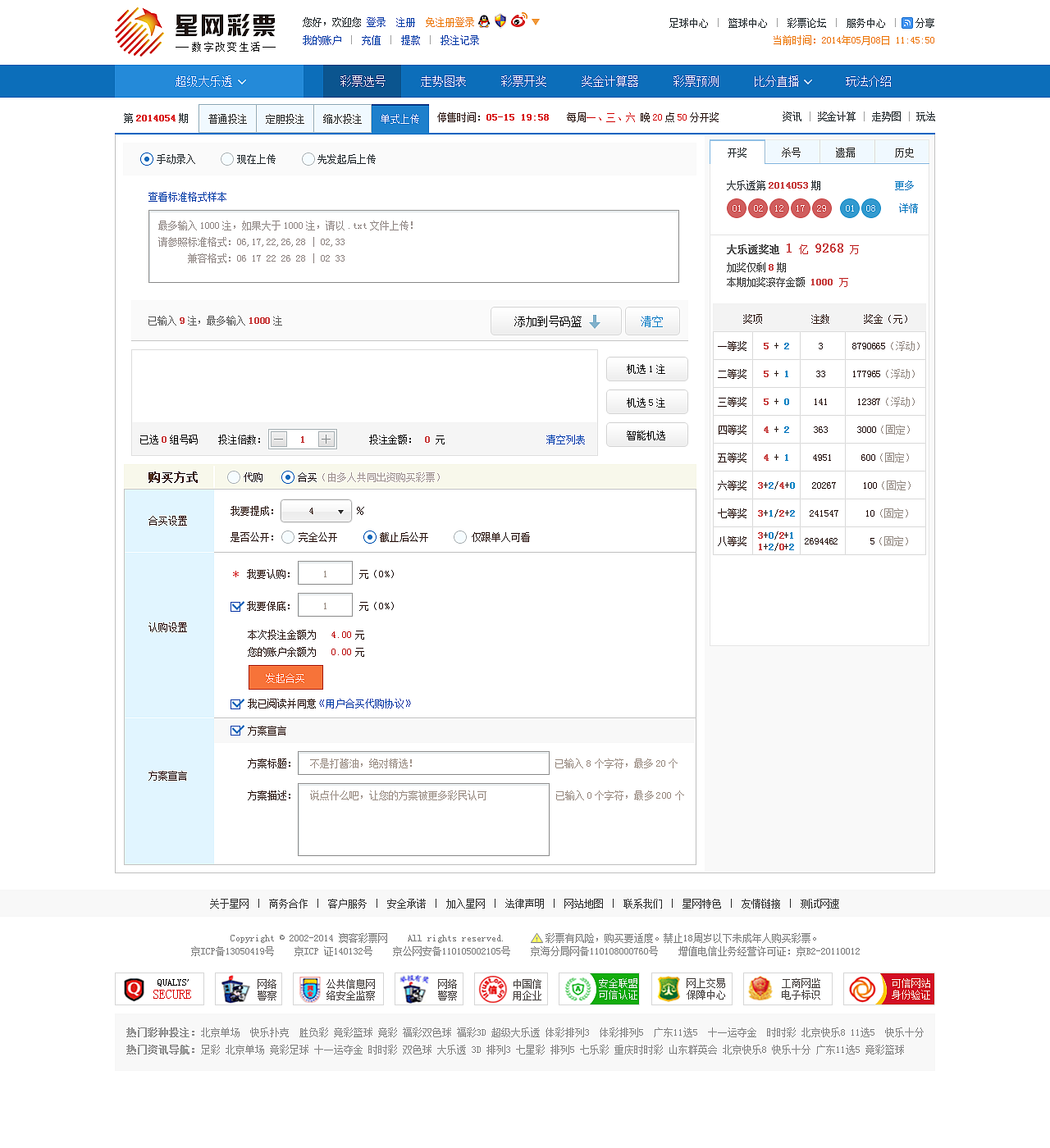The width and height of the screenshot is (1050, 1148).
Task: Switch to 历史 tab in results panel
Action: click(904, 153)
